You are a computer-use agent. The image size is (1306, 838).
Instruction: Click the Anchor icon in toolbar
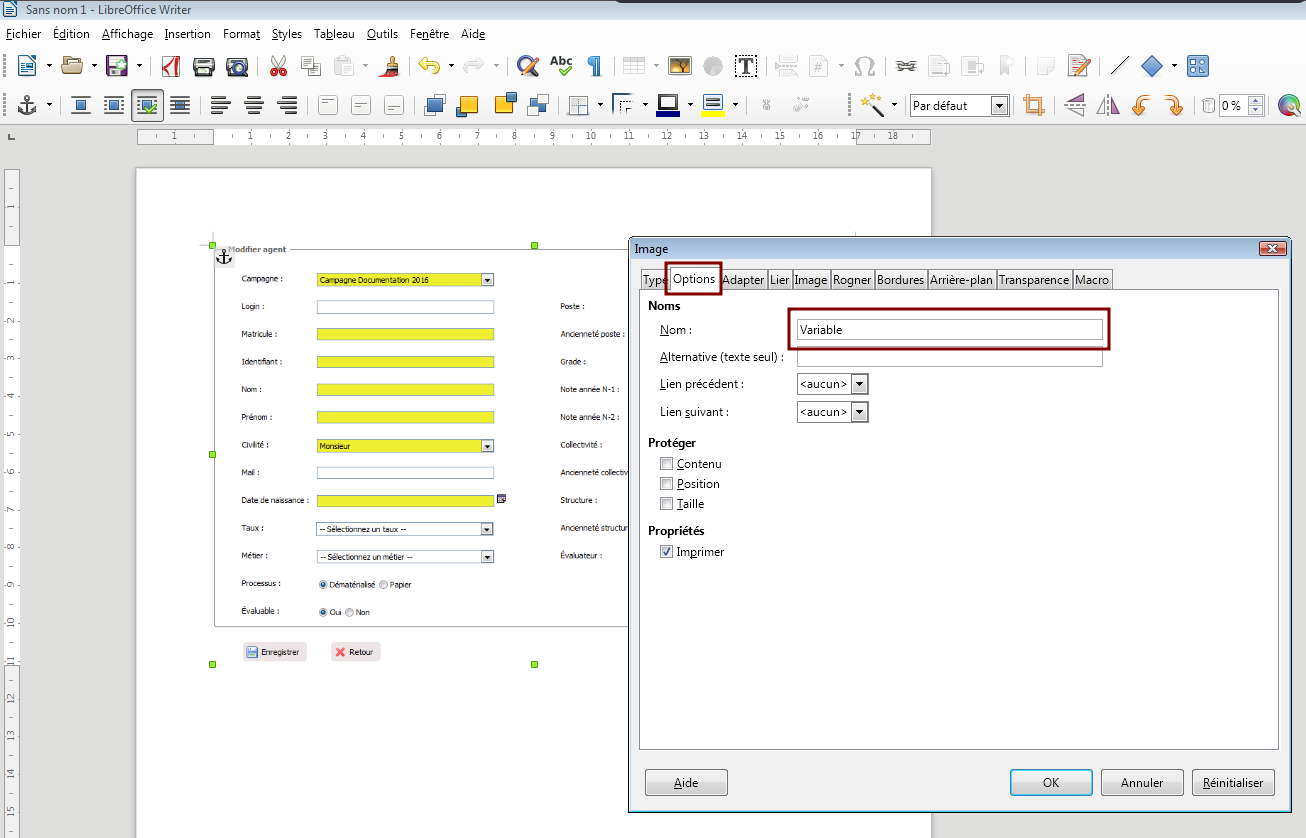(27, 105)
